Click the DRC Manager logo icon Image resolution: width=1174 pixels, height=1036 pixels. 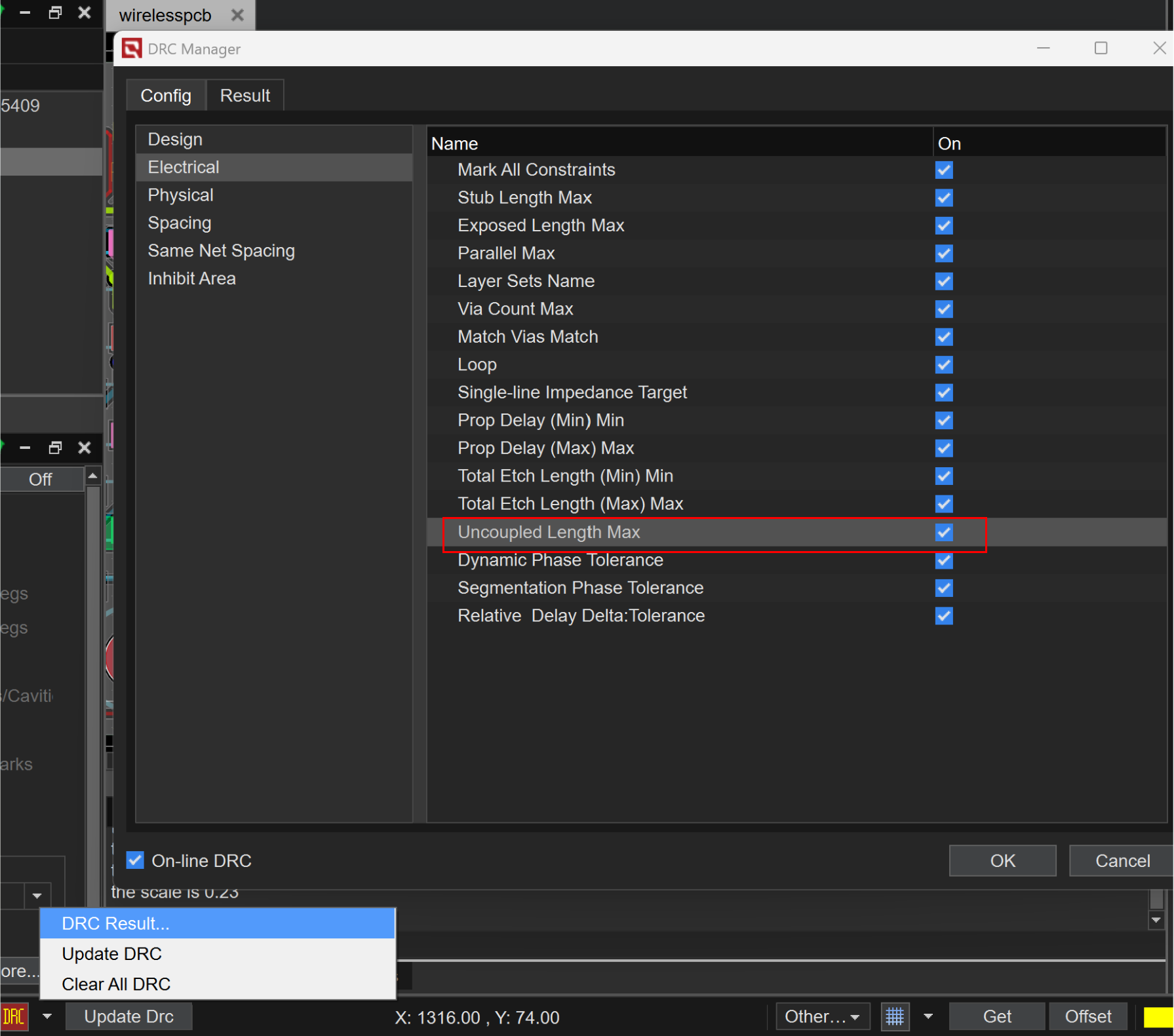coord(132,48)
